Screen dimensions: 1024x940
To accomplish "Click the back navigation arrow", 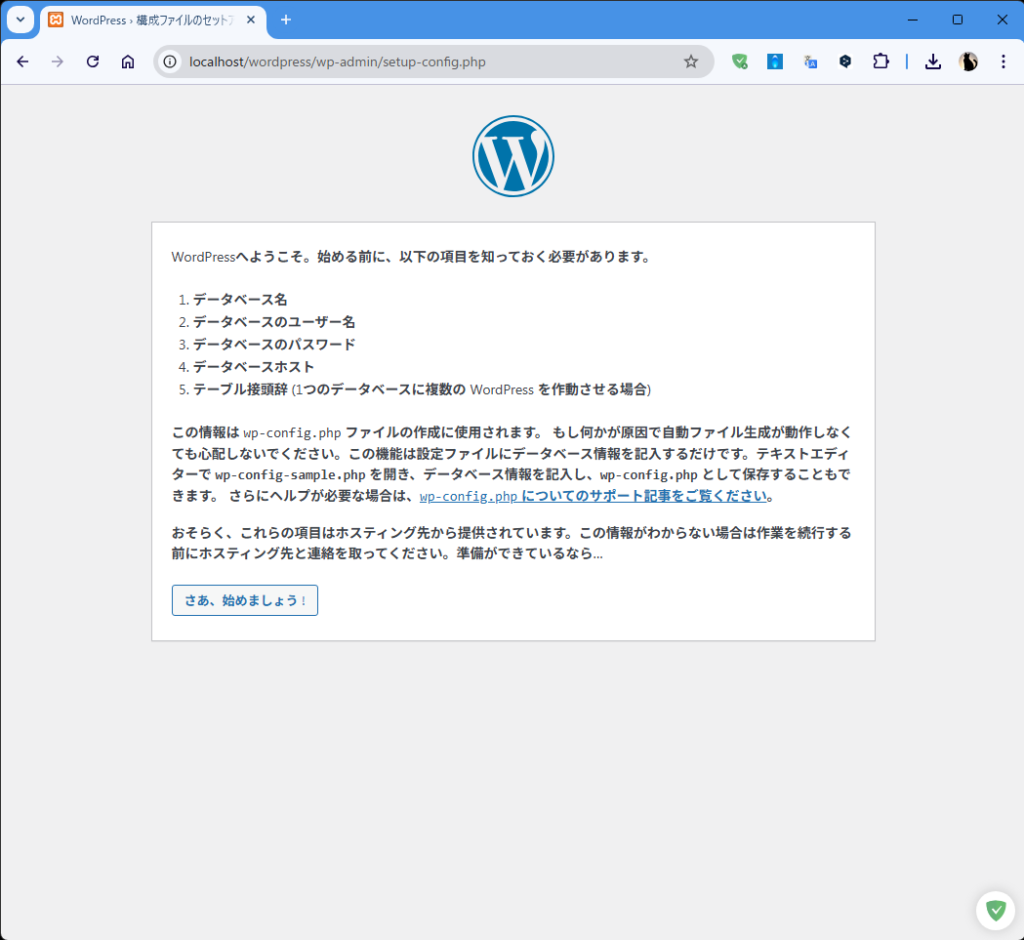I will coord(23,62).
